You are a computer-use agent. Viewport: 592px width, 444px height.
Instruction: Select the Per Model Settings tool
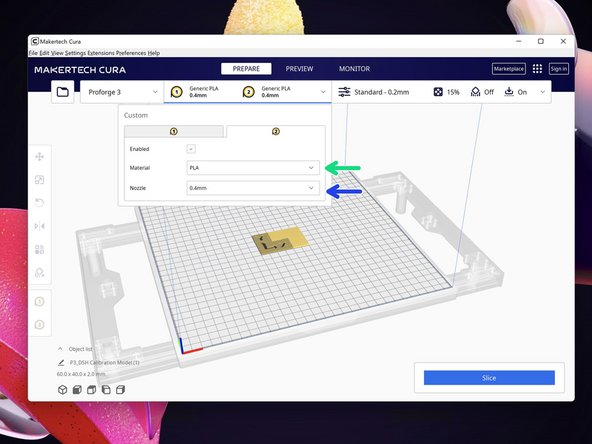(x=40, y=249)
